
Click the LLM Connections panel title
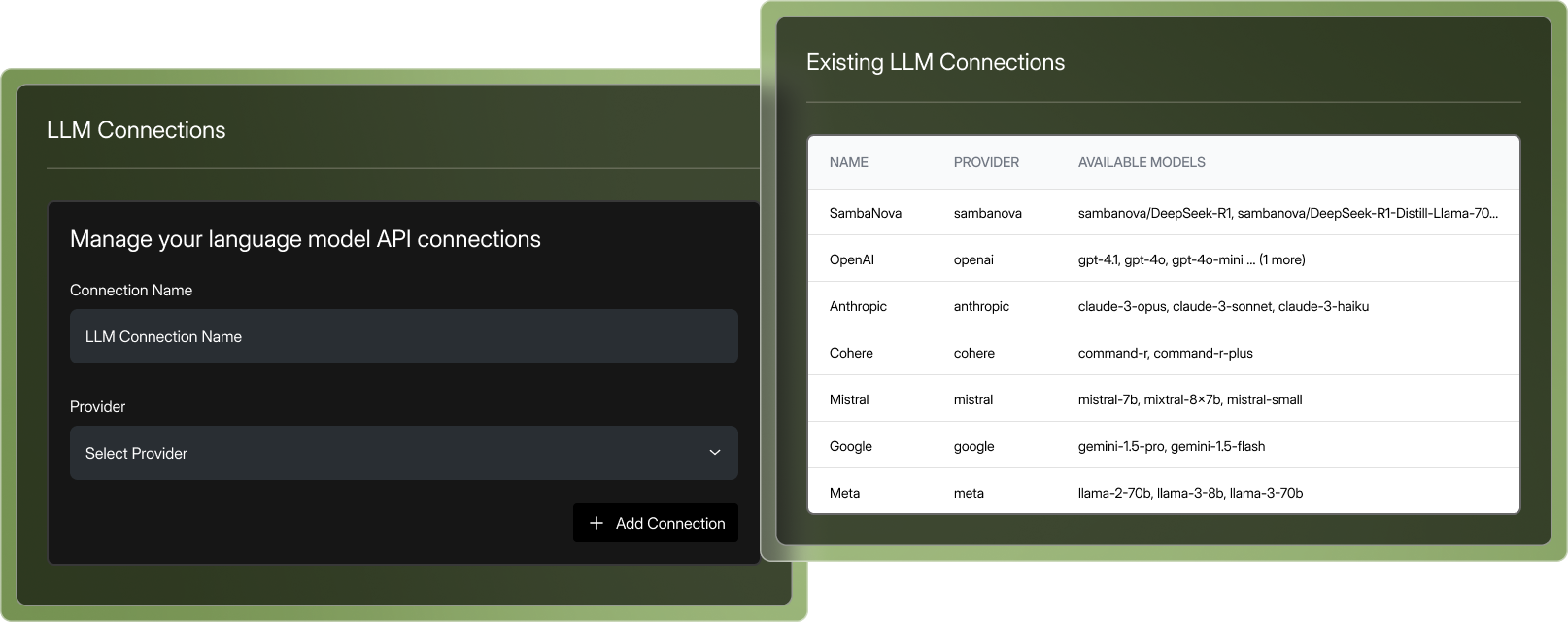click(x=136, y=130)
